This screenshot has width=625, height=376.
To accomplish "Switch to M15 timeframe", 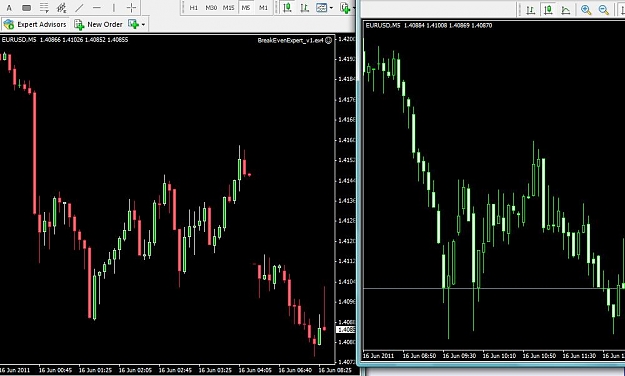I will click(x=228, y=8).
